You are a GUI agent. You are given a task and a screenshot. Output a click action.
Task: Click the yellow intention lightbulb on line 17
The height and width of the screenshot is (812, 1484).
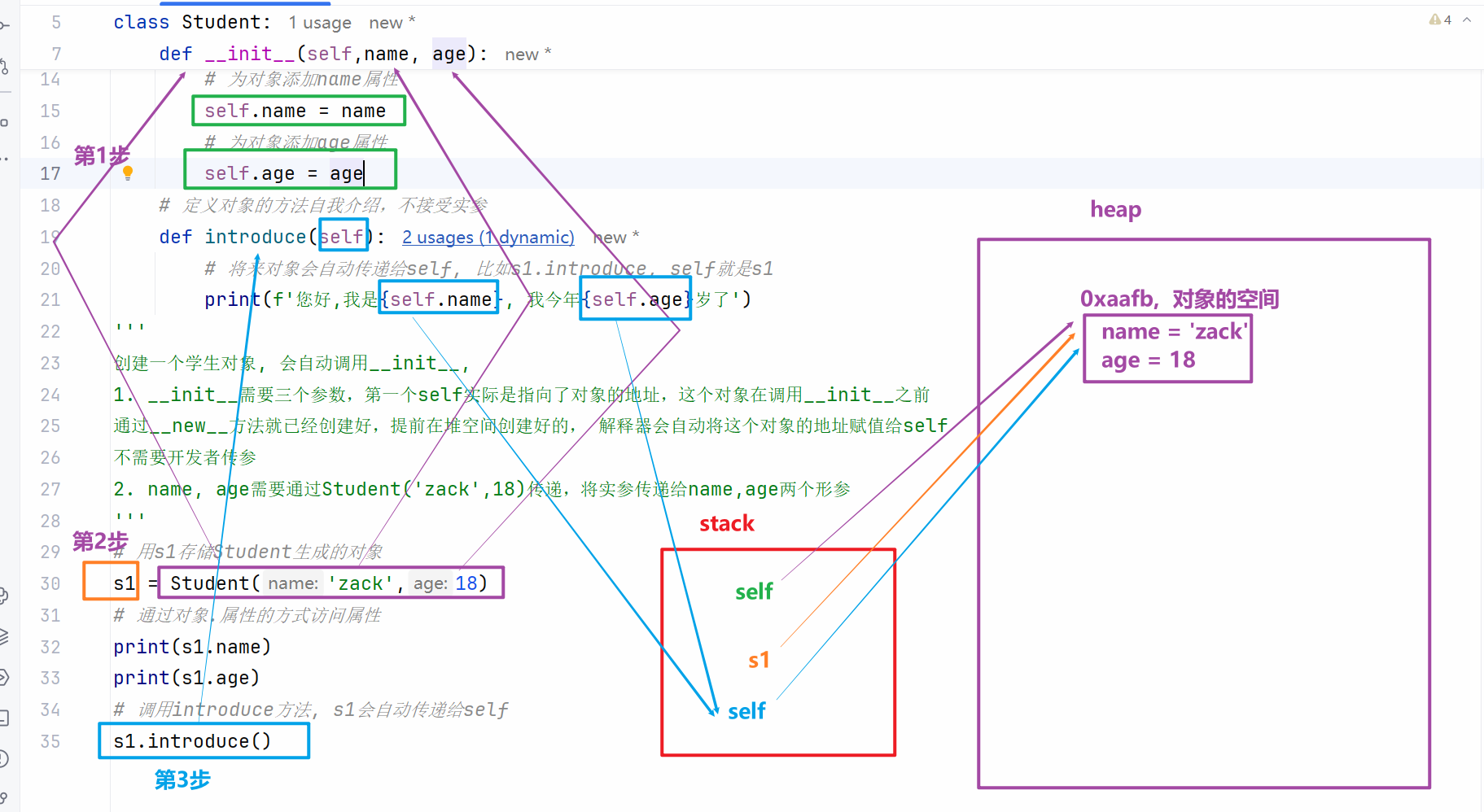coord(128,172)
